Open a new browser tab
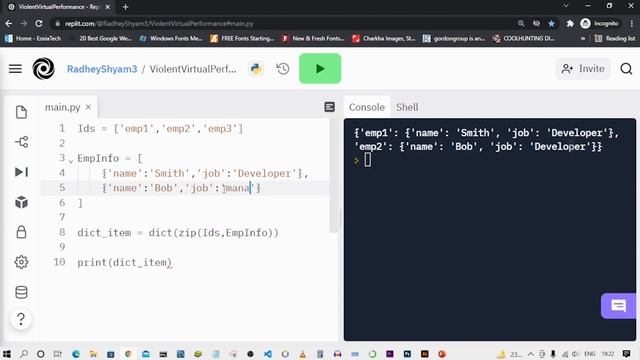Screen dimensions: 640x360 coord(125,7)
